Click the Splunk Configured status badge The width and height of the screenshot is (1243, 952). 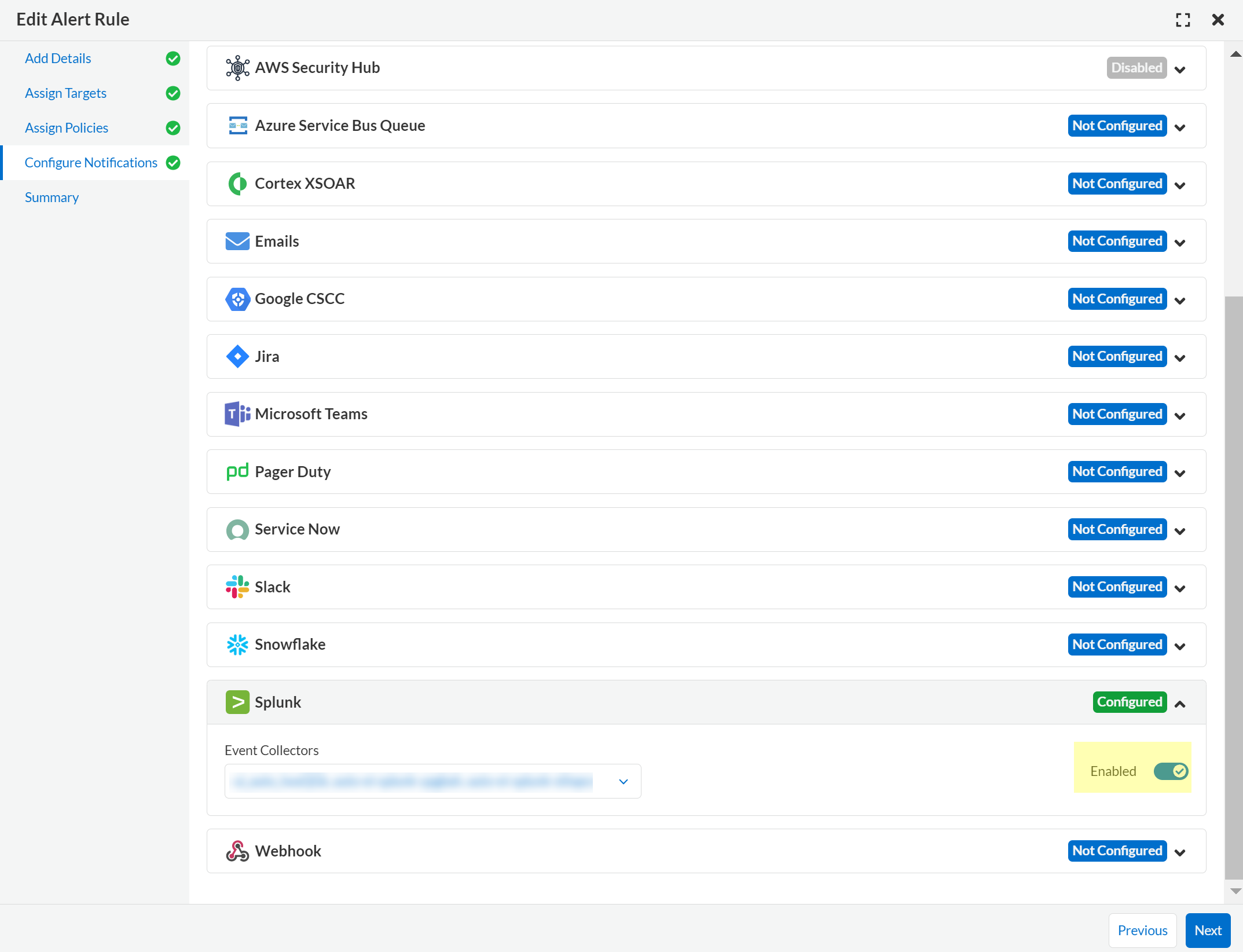(x=1130, y=702)
